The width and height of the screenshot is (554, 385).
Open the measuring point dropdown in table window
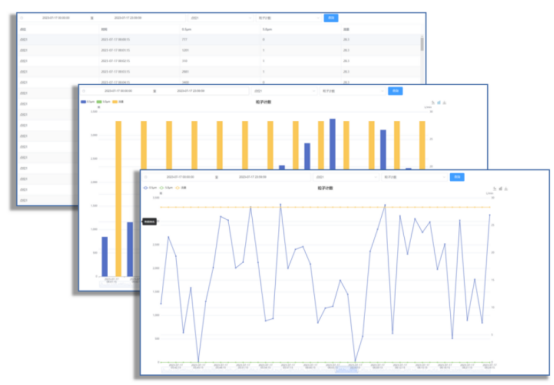point(221,18)
